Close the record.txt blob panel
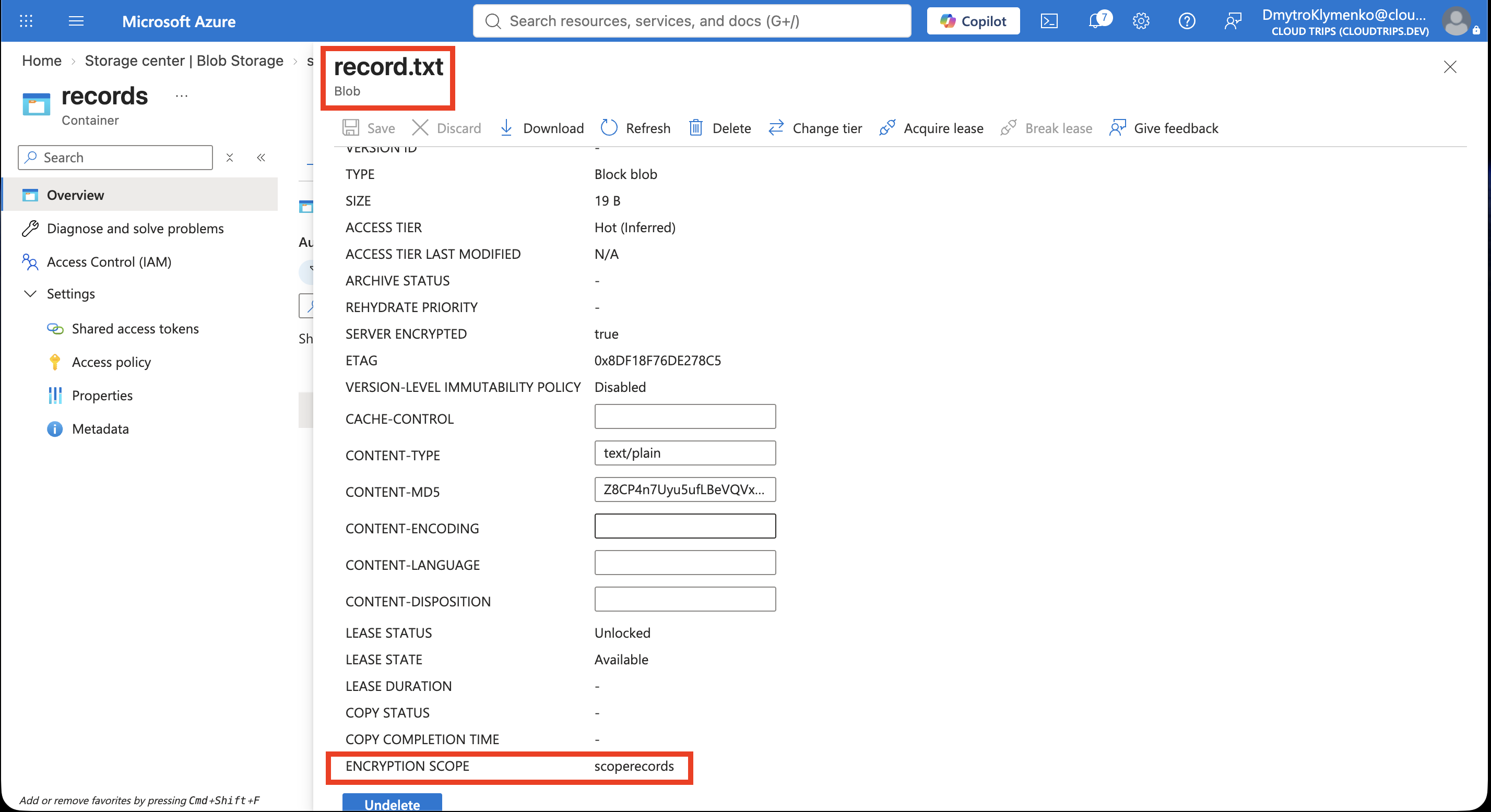 coord(1450,67)
